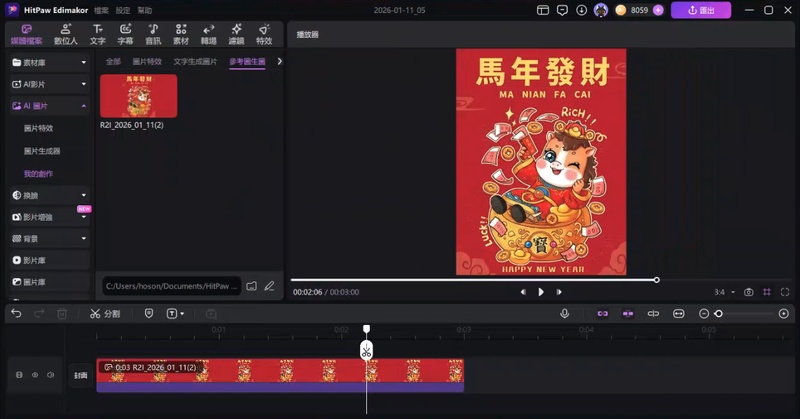
Task: Open 圖片庫 in the sidebar
Action: point(49,282)
